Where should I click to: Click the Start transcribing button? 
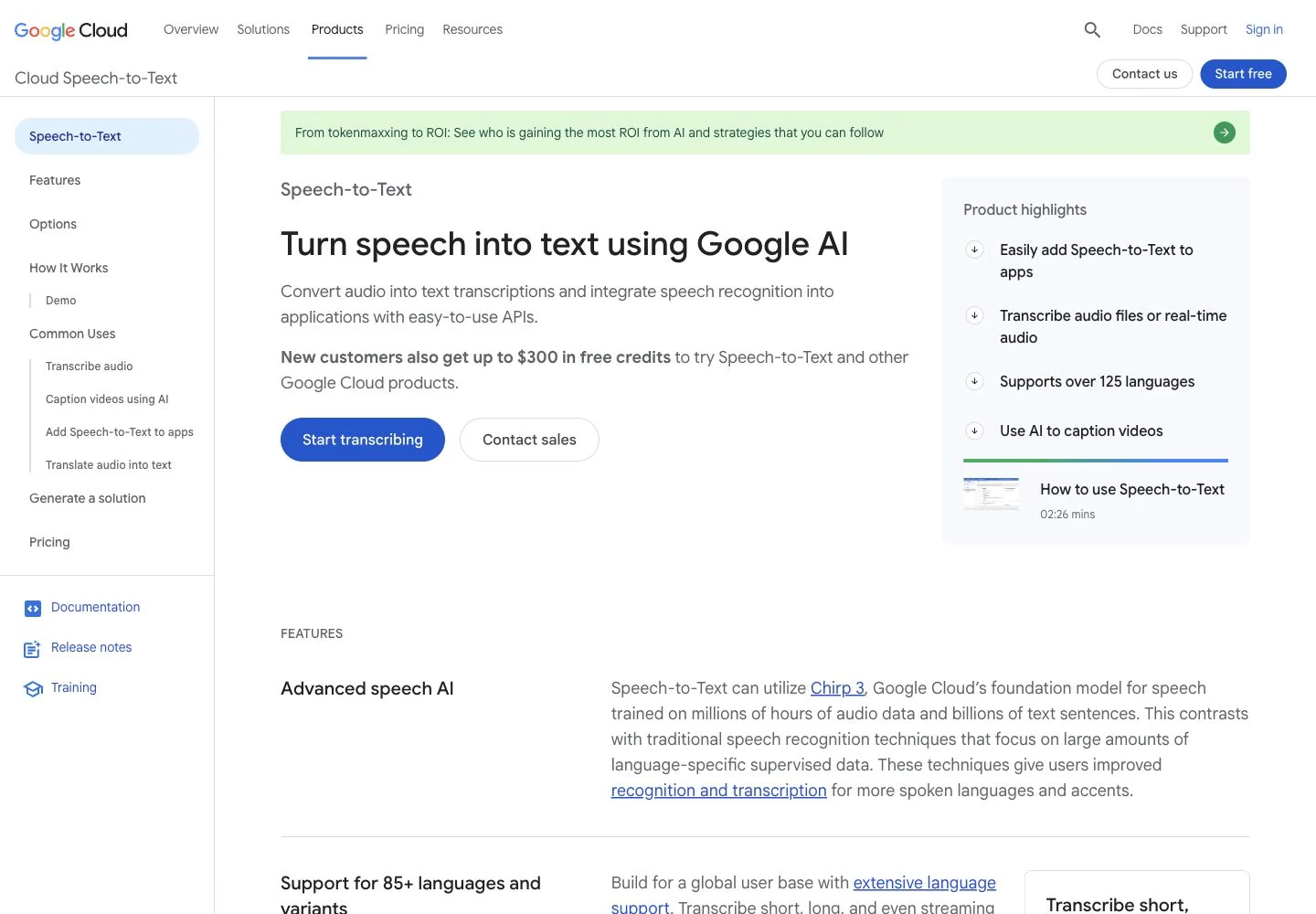point(363,440)
